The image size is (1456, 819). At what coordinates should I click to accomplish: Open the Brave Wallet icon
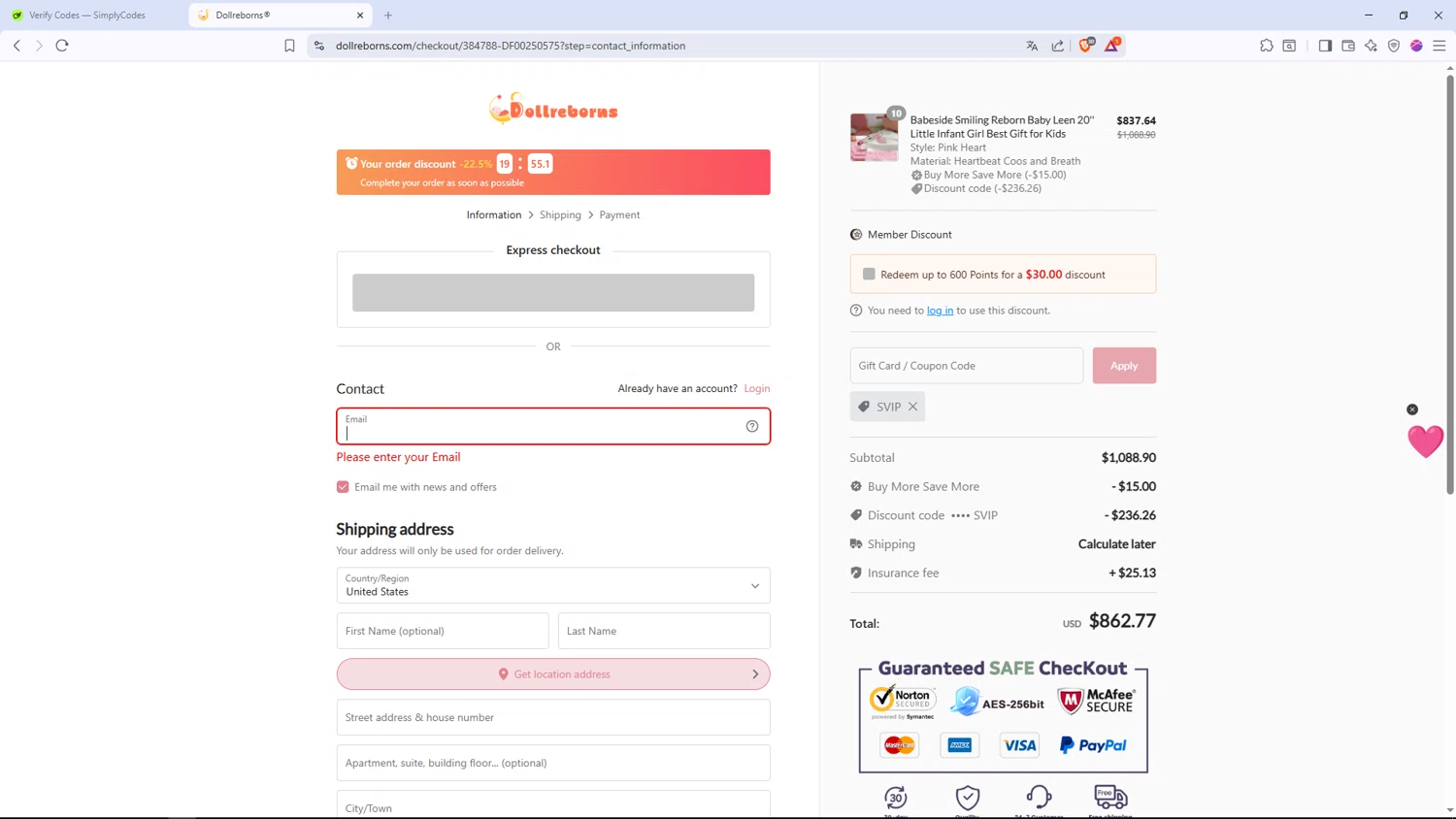pos(1348,46)
